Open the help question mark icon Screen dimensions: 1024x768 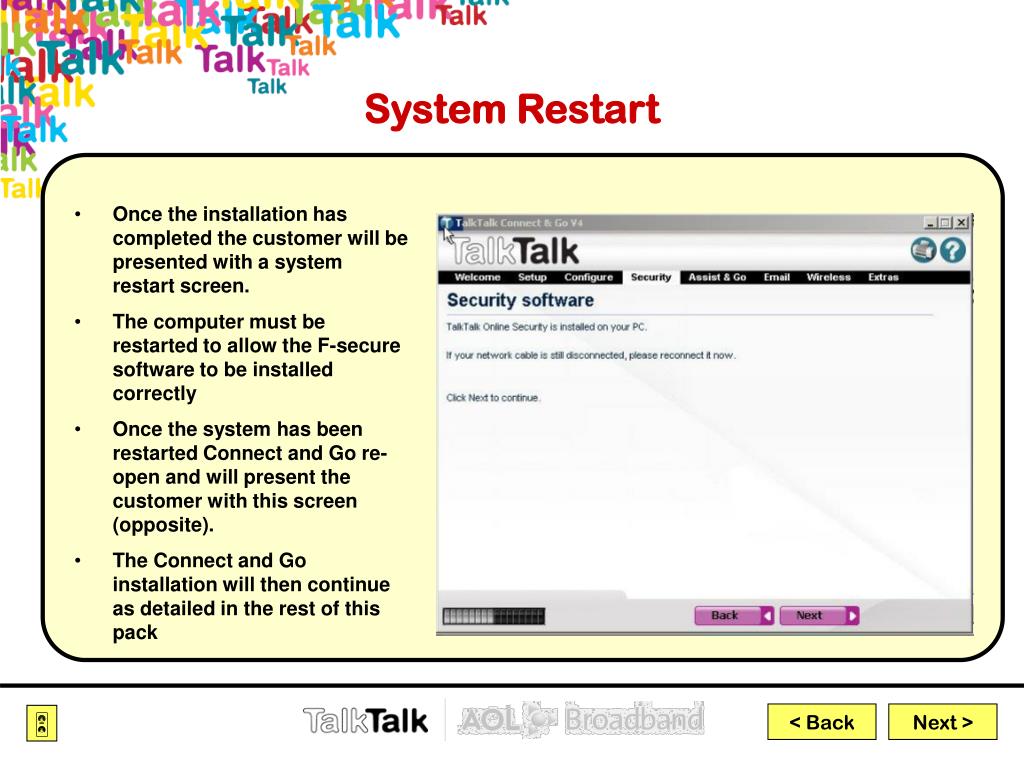(953, 250)
